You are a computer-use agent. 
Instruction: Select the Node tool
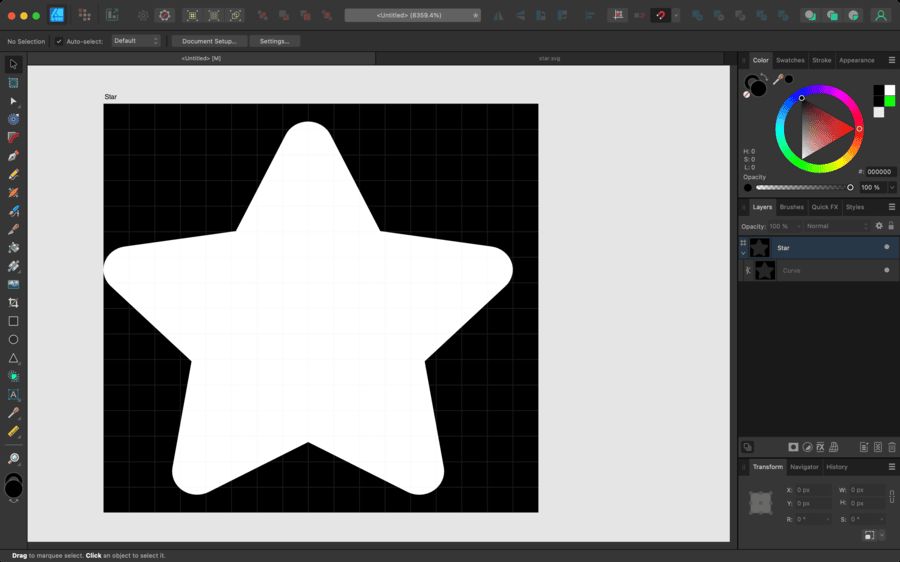(x=13, y=101)
